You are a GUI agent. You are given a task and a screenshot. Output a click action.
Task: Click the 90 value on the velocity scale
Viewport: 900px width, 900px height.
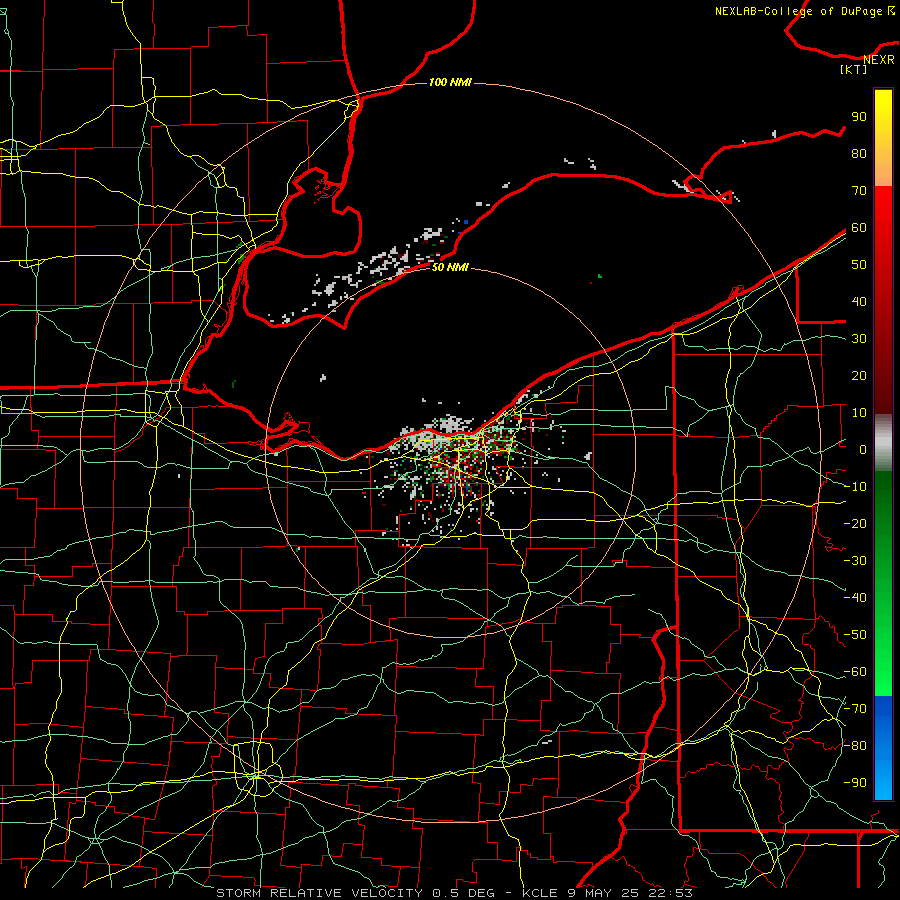(x=859, y=117)
